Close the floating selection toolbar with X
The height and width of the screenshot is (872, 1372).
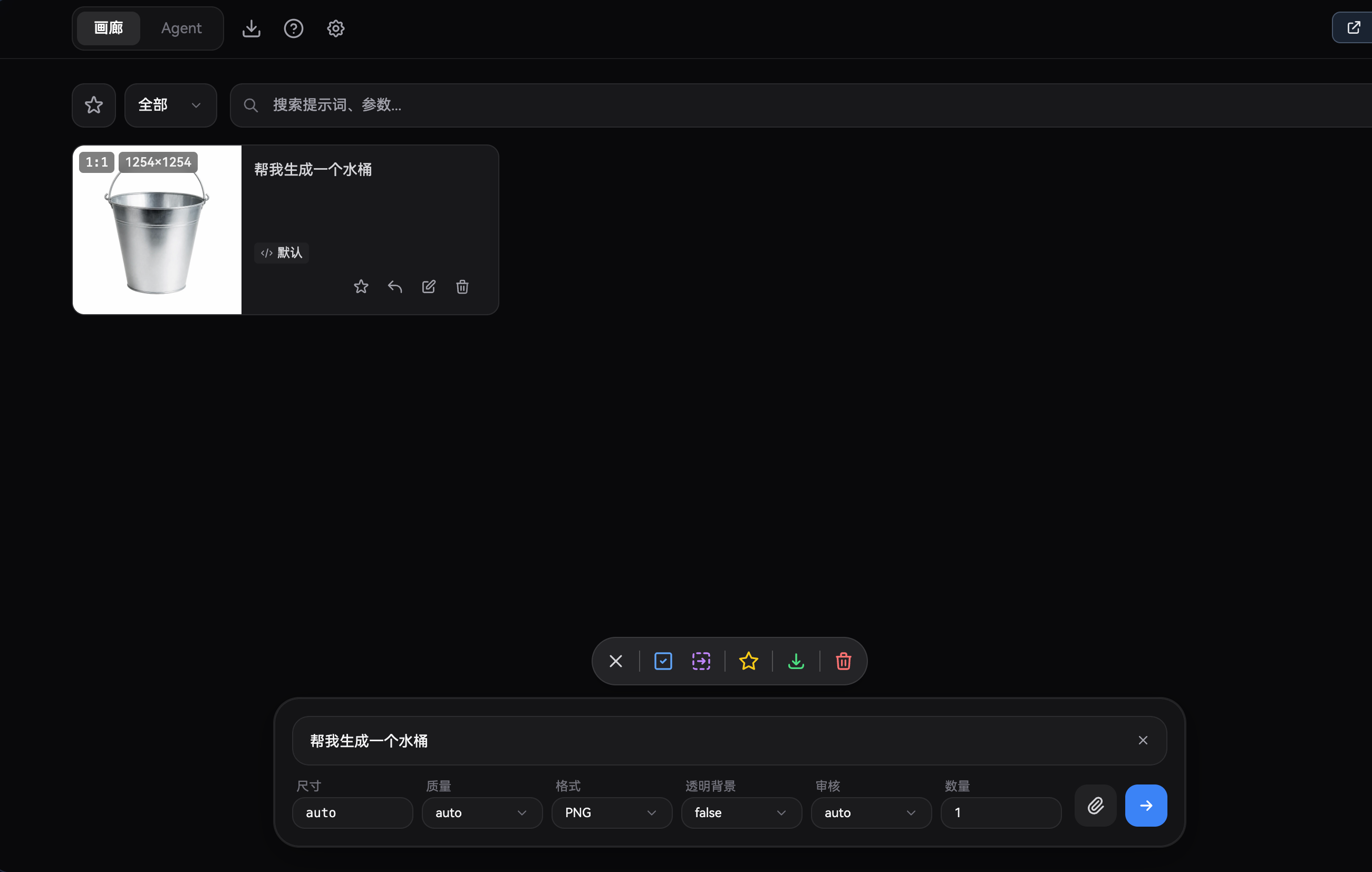(x=616, y=661)
